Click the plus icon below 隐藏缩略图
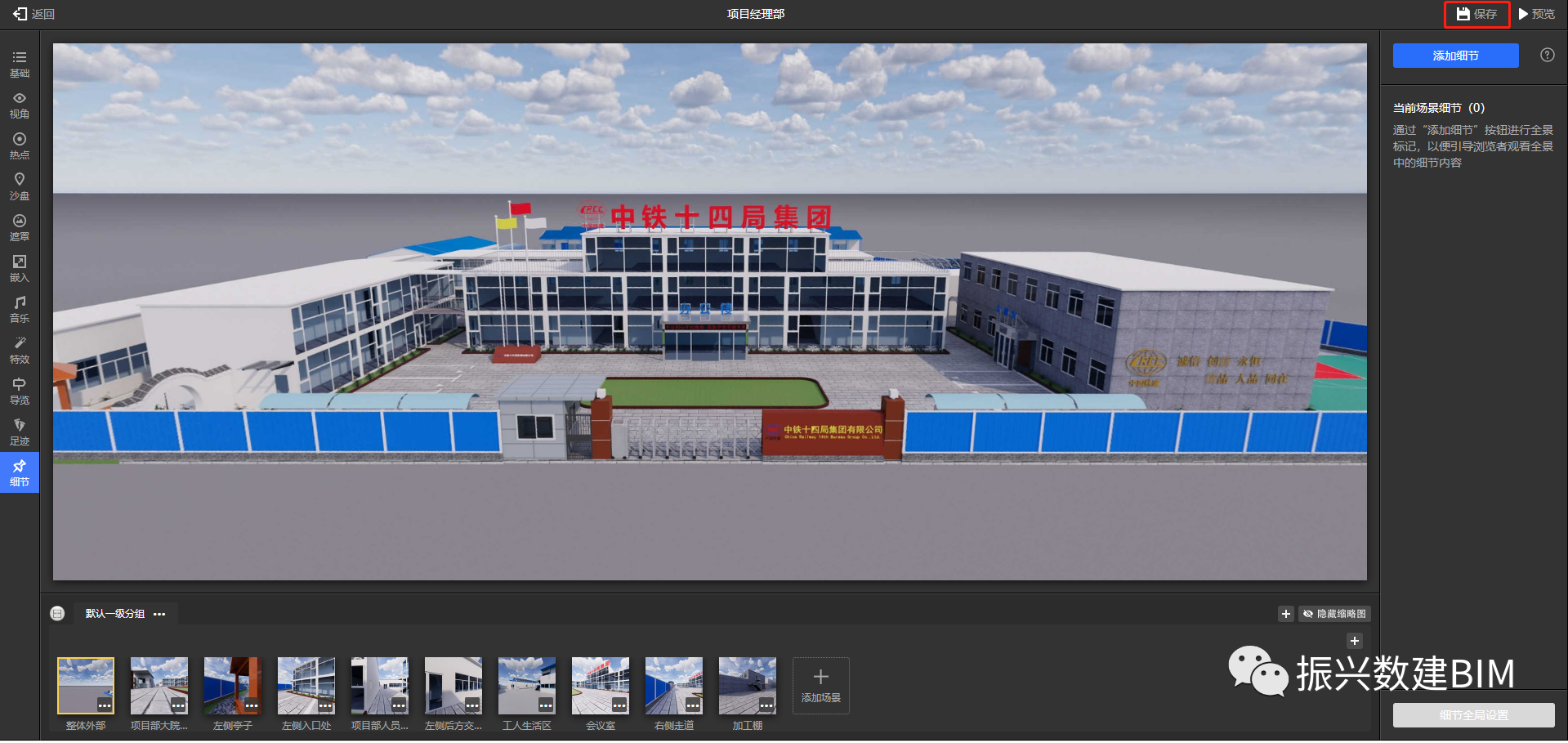 1355,641
